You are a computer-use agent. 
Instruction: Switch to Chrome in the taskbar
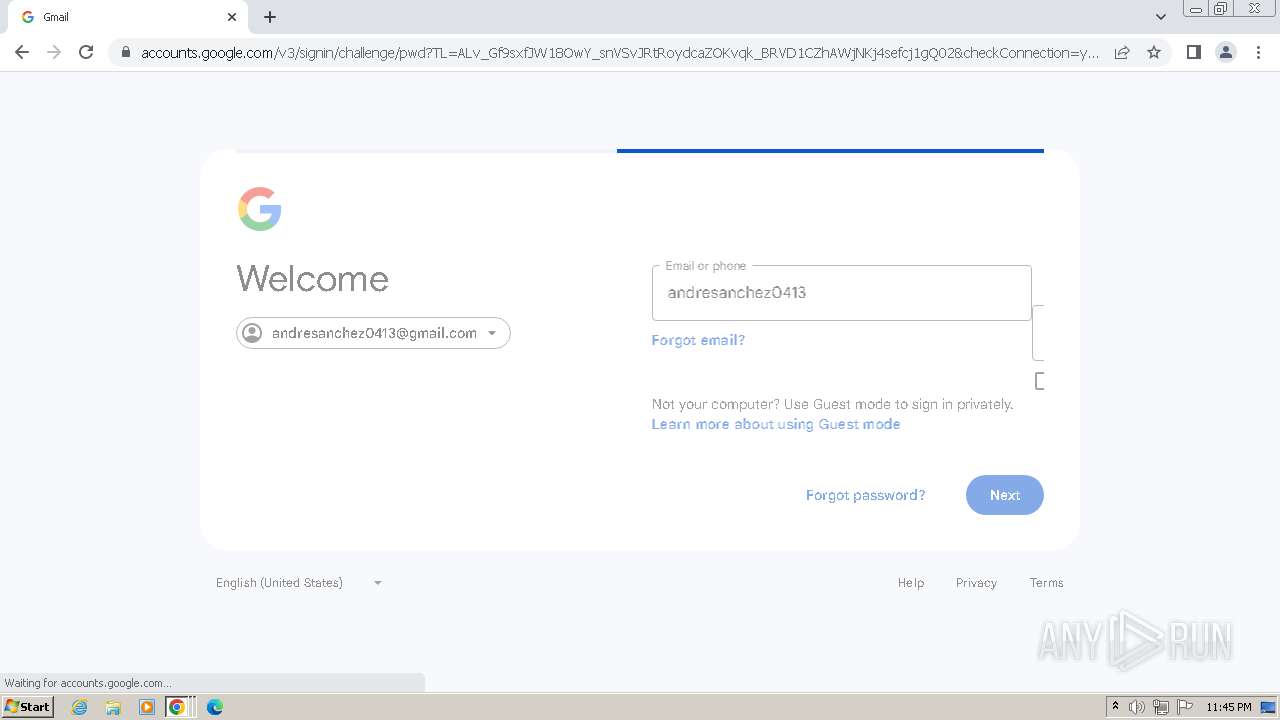pos(180,707)
